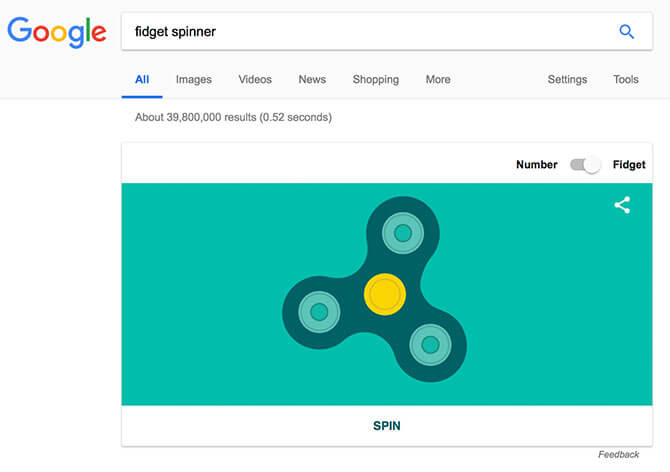Toggle the Number/Fidget switch
Screen dimensions: 670x472
click(x=585, y=164)
